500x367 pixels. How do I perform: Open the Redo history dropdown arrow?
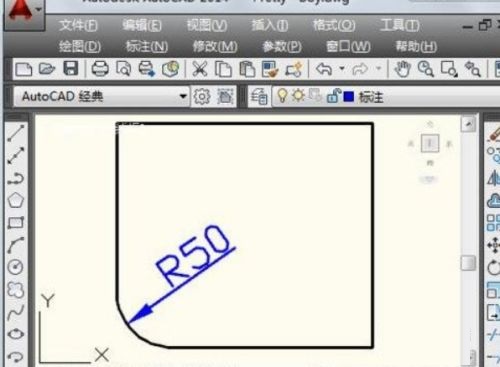tap(378, 69)
